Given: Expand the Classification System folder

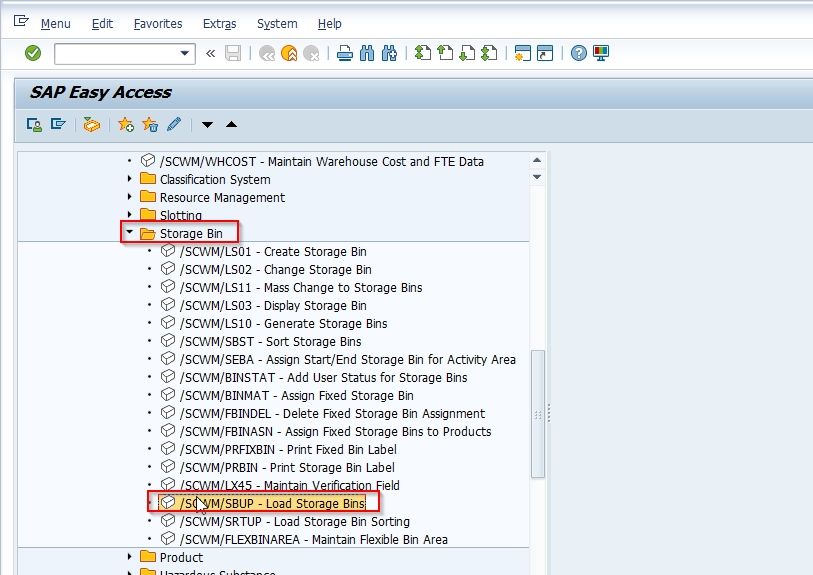Looking at the screenshot, I should (x=130, y=179).
